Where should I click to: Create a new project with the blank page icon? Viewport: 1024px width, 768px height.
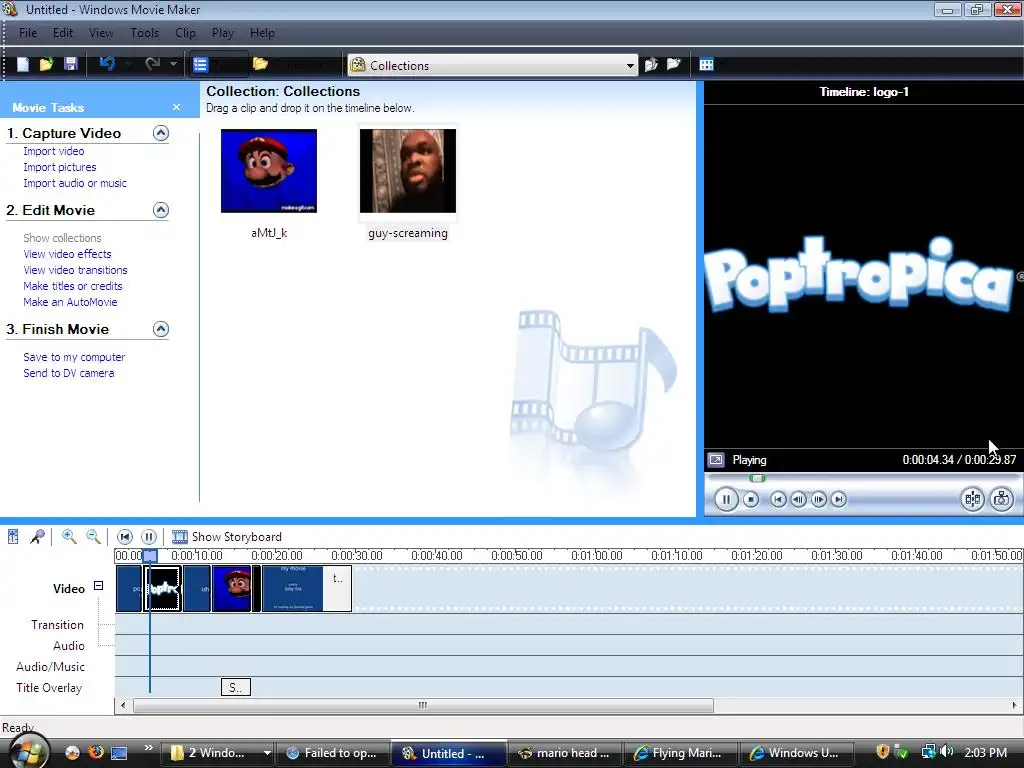click(23, 64)
